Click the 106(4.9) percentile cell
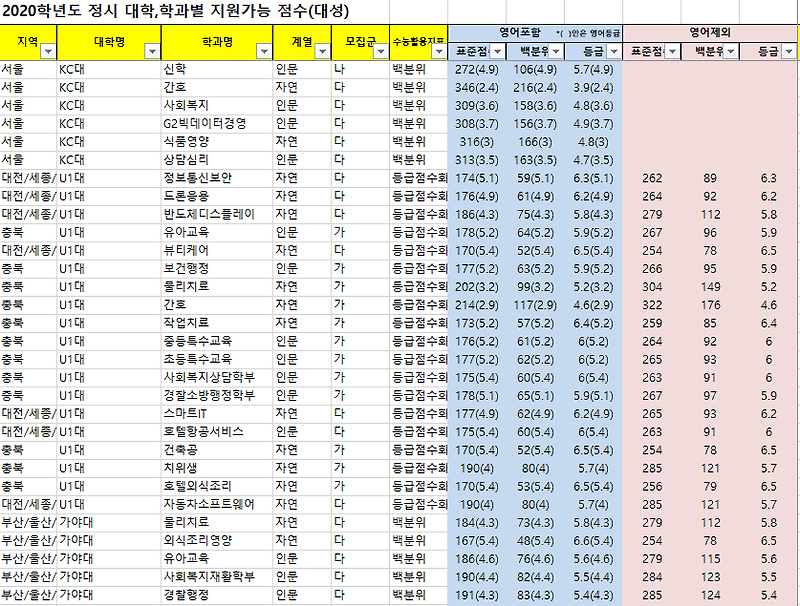800x606 pixels. click(x=535, y=69)
